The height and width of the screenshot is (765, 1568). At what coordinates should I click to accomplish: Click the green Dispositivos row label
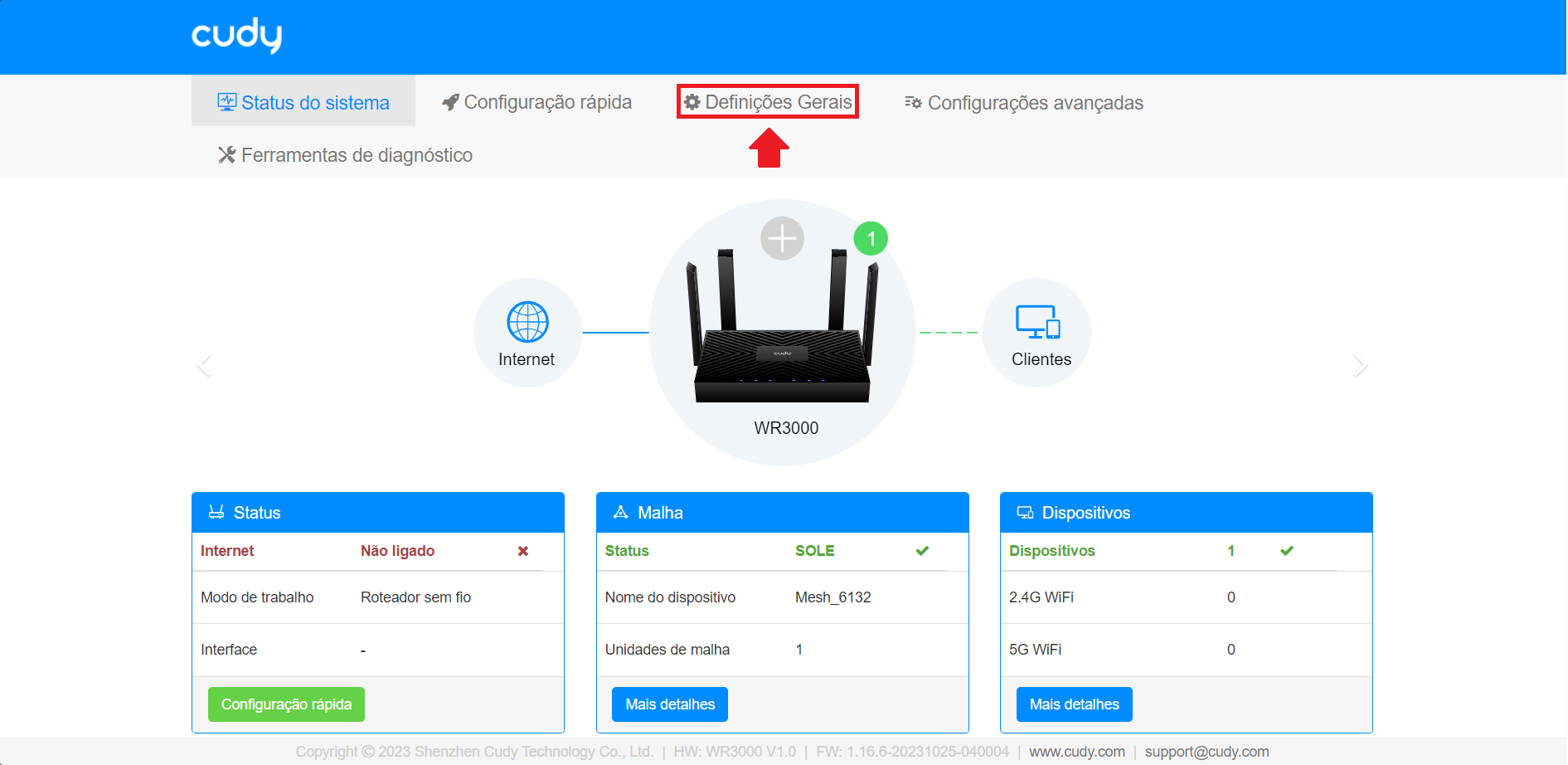1051,551
